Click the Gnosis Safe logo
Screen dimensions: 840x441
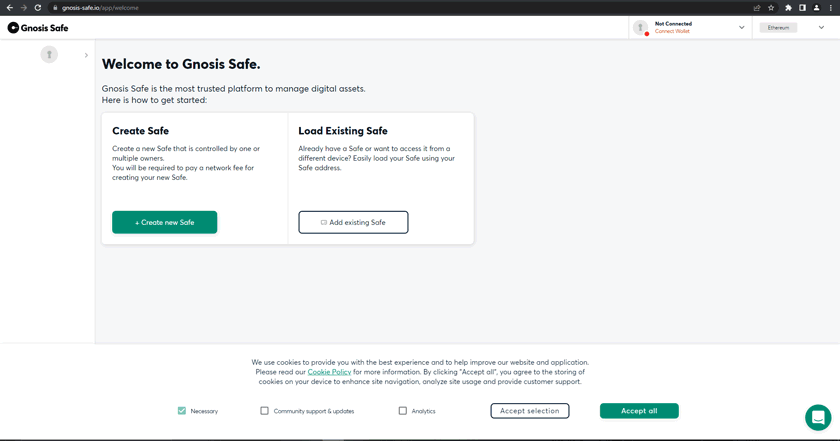38,28
